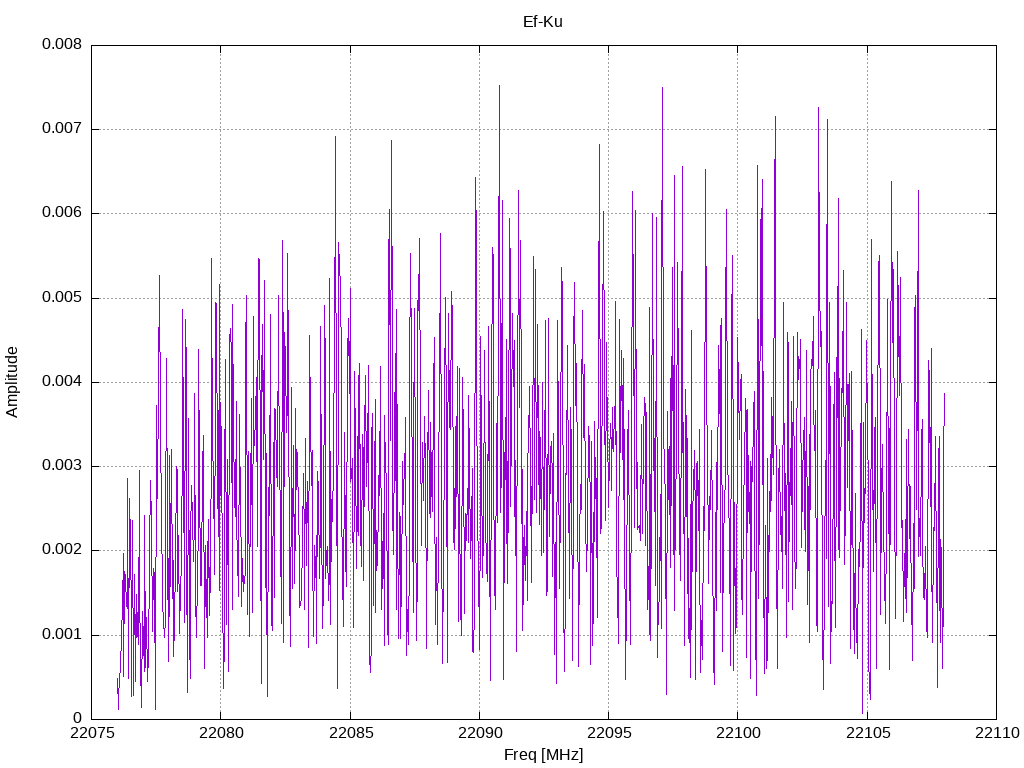Click the 22095 x-axis tick label

pyautogui.click(x=609, y=733)
